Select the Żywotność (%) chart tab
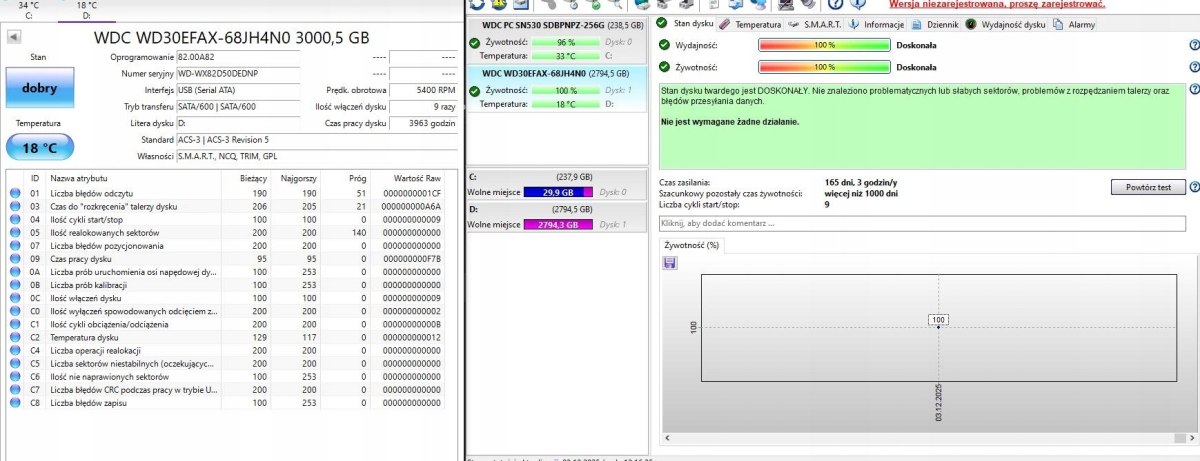The image size is (1200, 461). tap(691, 244)
